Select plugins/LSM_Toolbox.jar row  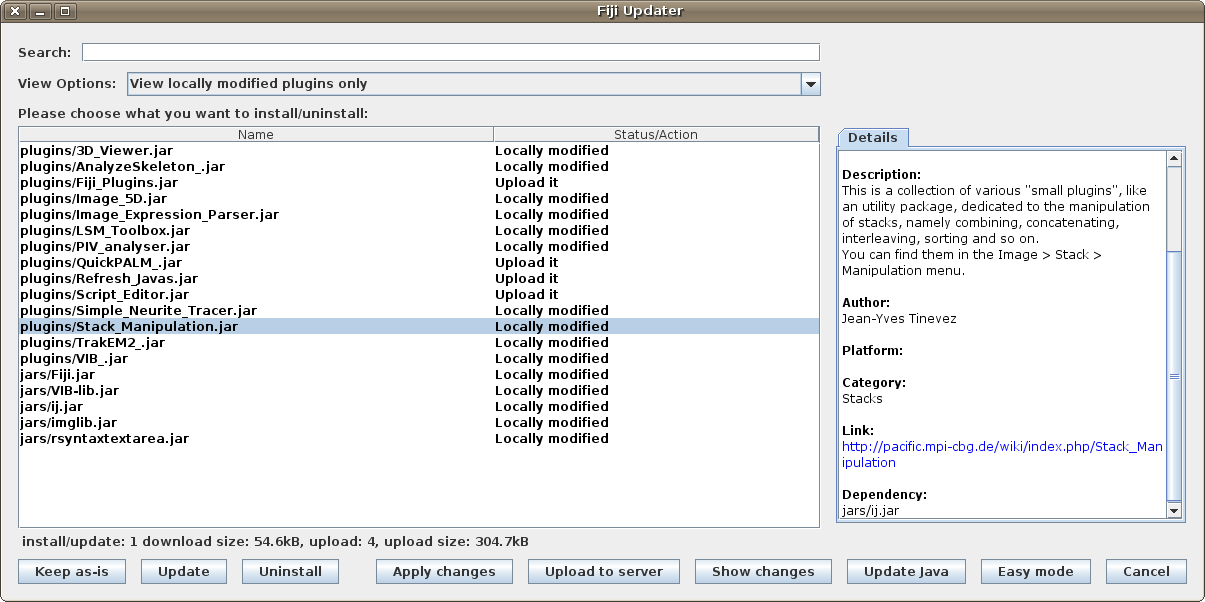[419, 231]
